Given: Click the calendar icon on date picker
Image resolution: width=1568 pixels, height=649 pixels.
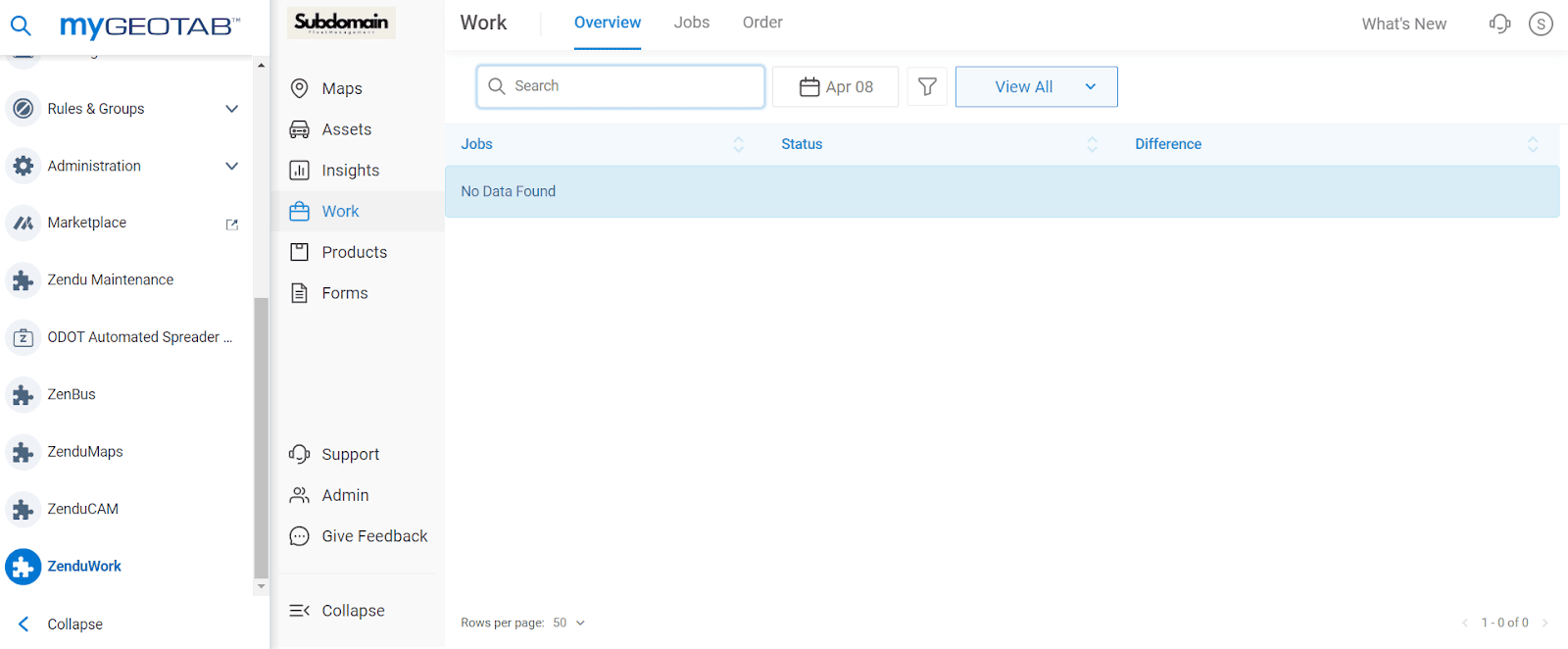Looking at the screenshot, I should click(x=809, y=86).
